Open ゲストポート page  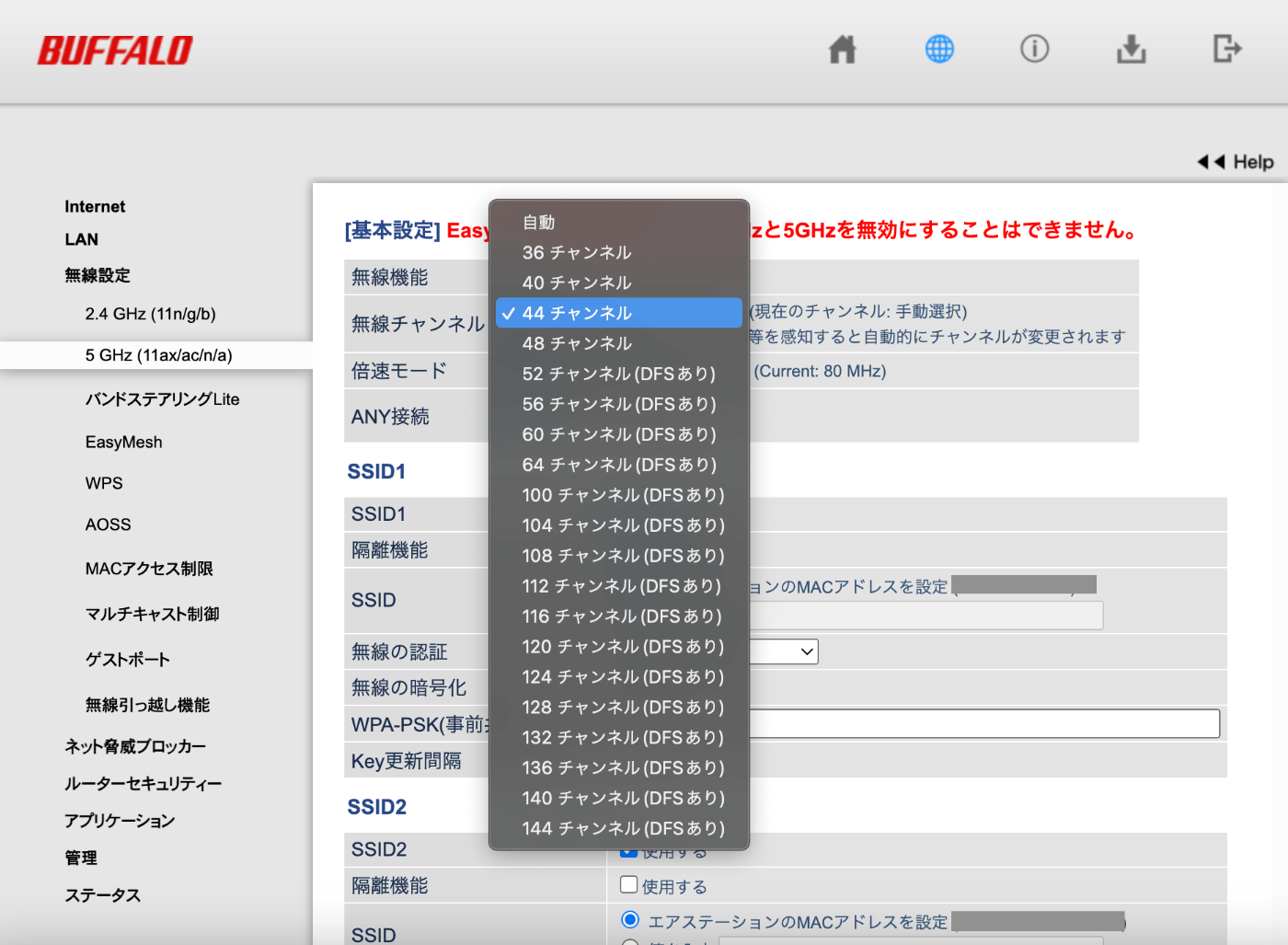[x=128, y=660]
